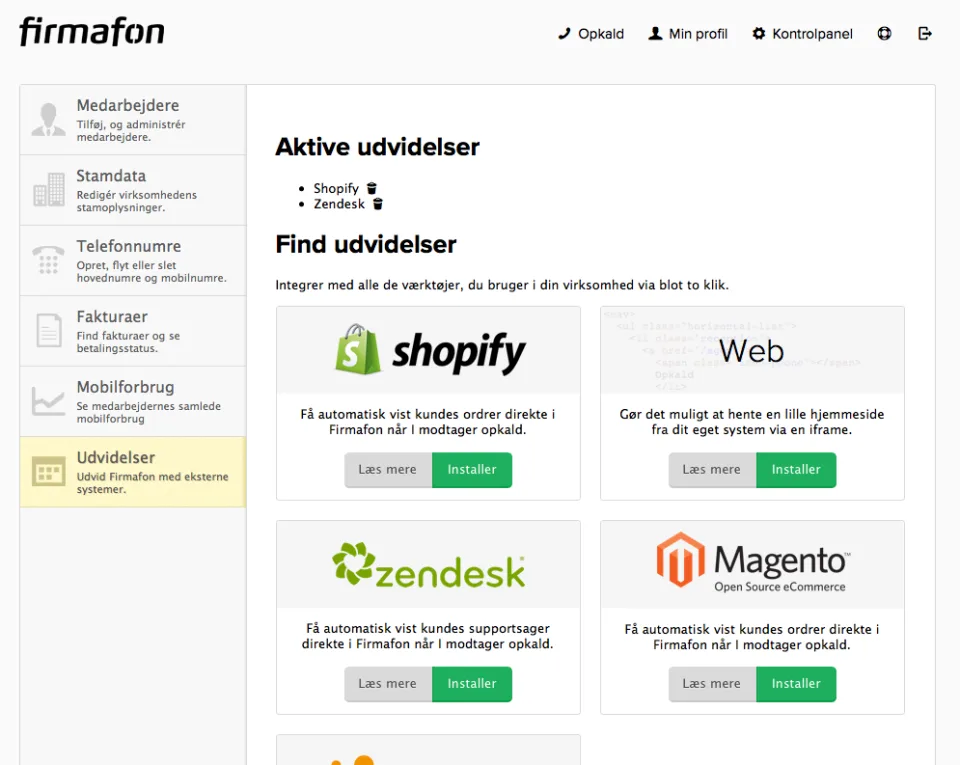The height and width of the screenshot is (765, 960).
Task: Click Zendesk in active extensions list
Action: tap(339, 204)
